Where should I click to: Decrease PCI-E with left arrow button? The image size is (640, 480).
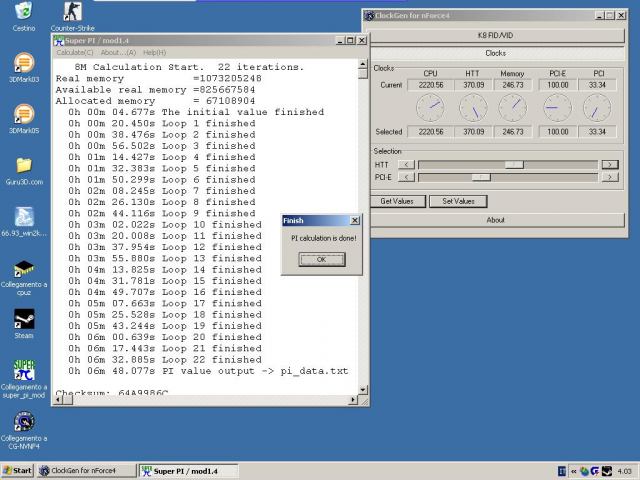[406, 177]
